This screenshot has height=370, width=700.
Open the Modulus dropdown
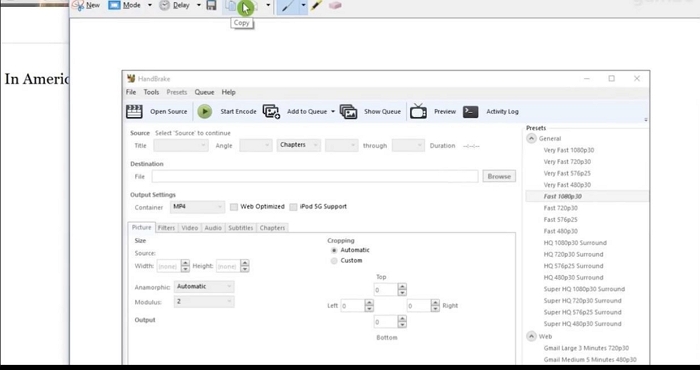pos(204,302)
